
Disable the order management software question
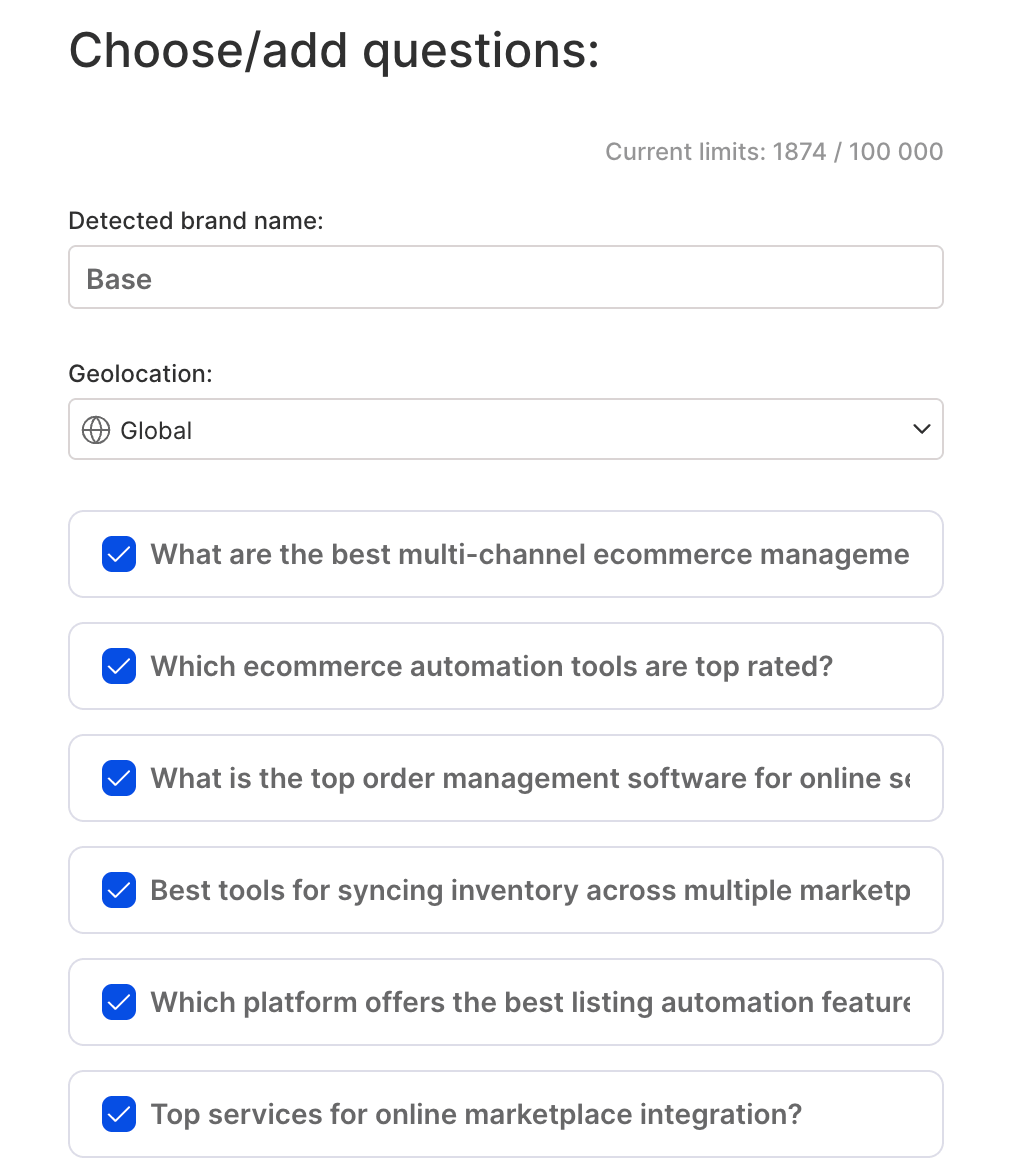118,778
